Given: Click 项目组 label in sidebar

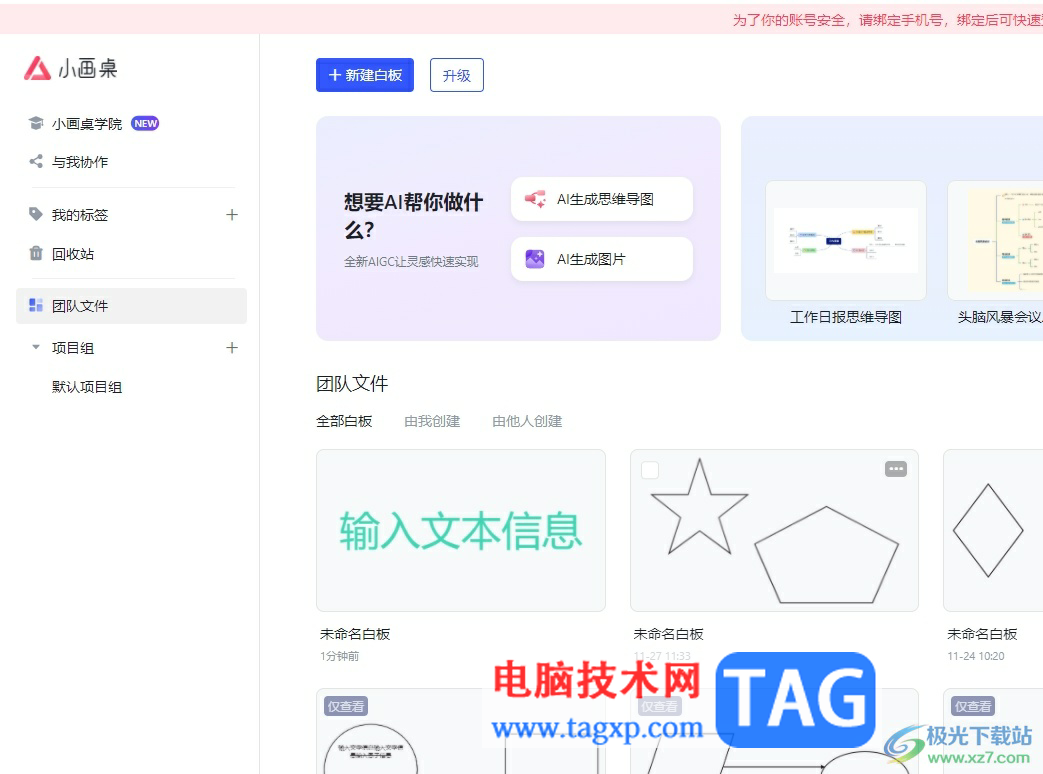Looking at the screenshot, I should (x=73, y=348).
